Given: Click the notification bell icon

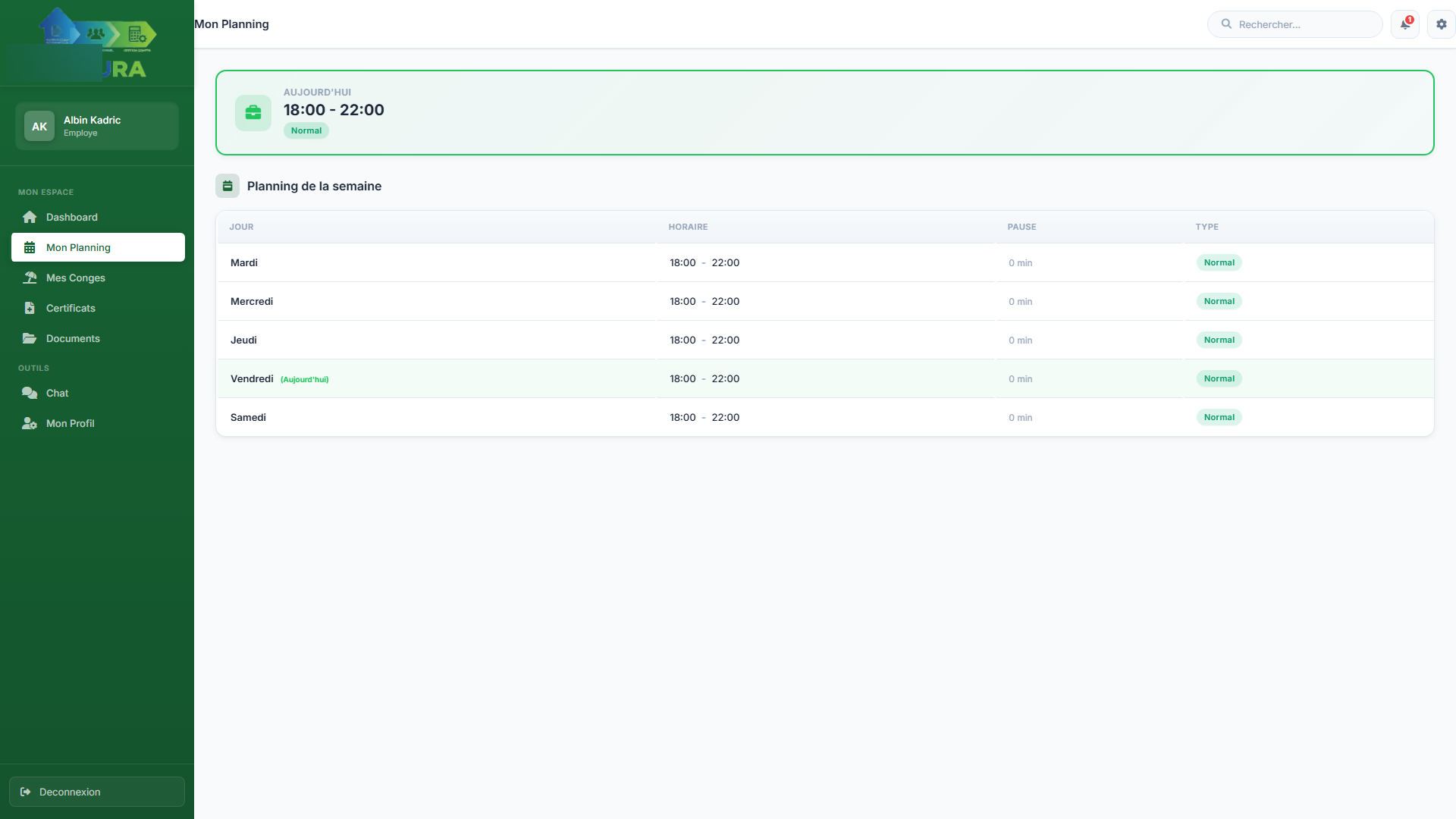Looking at the screenshot, I should click(x=1404, y=24).
